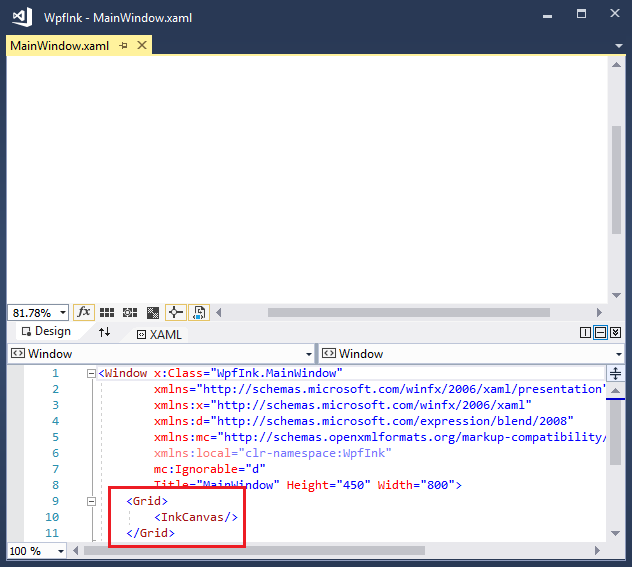The height and width of the screenshot is (567, 632).
Task: Swap panes with the arrows icon
Action: pos(104,332)
